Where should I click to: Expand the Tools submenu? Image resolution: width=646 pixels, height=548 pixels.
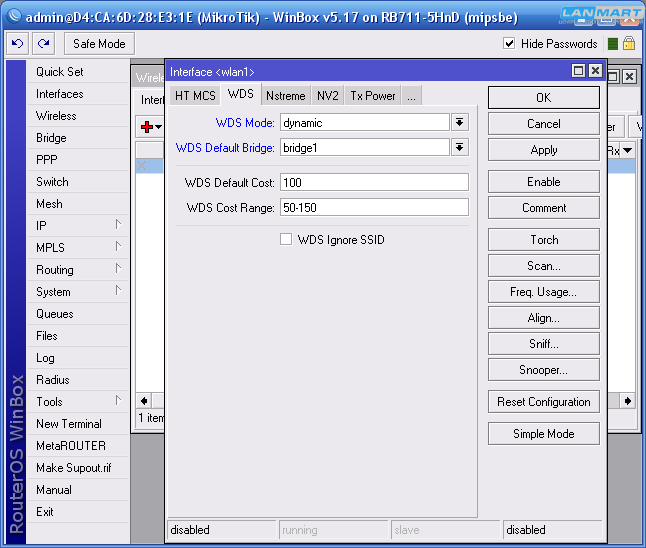[118, 401]
